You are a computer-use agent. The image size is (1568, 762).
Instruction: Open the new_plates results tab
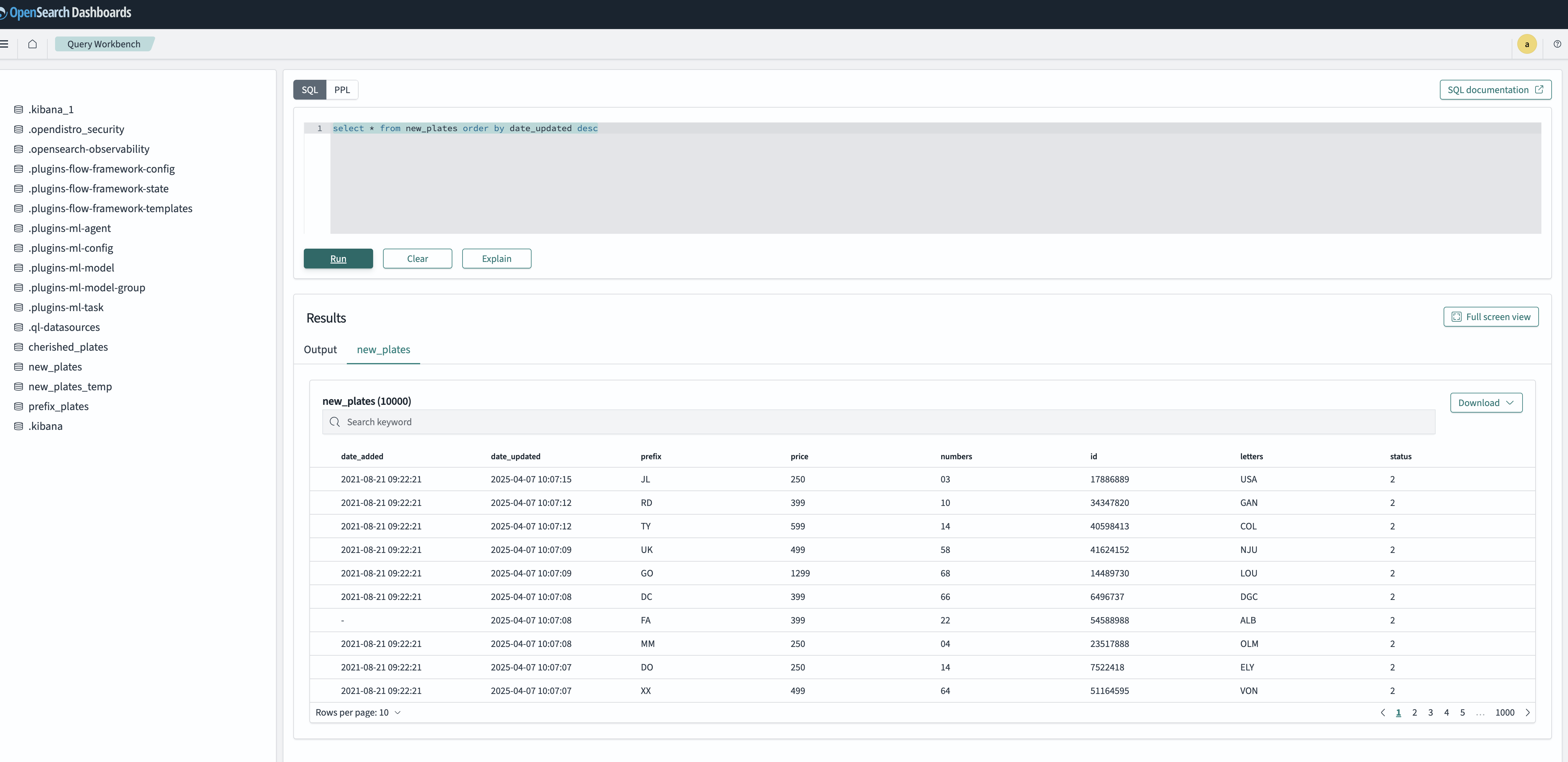383,349
